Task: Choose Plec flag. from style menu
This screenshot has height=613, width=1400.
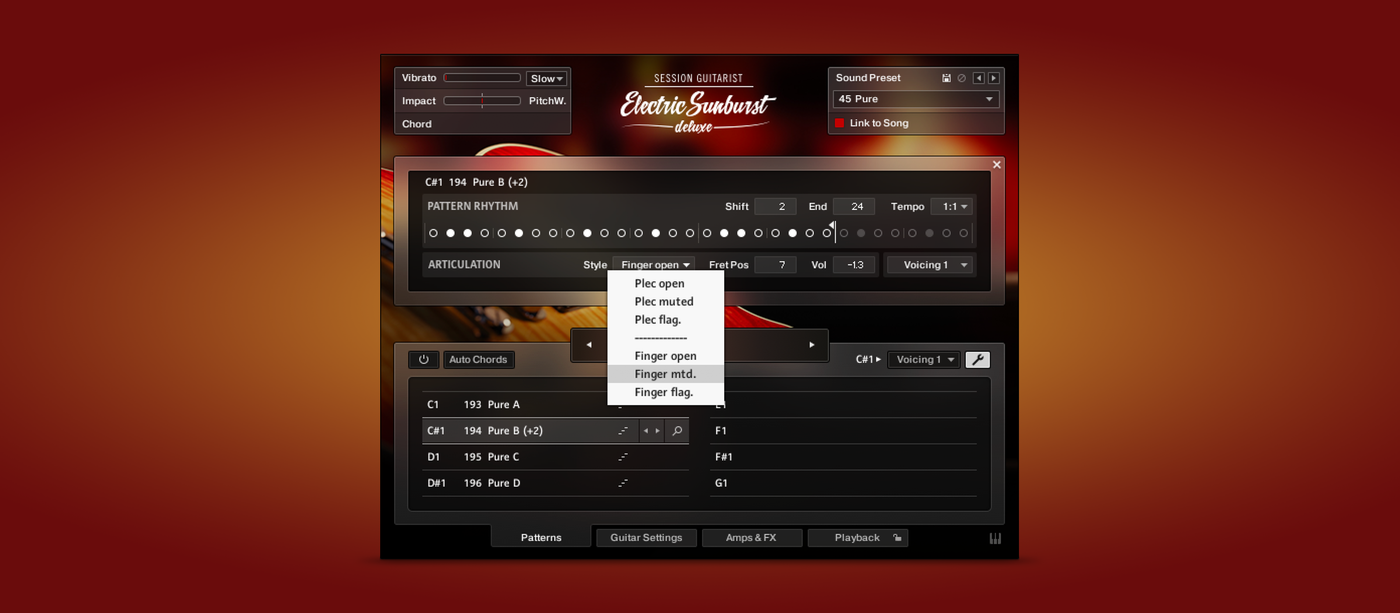Action: [665, 319]
